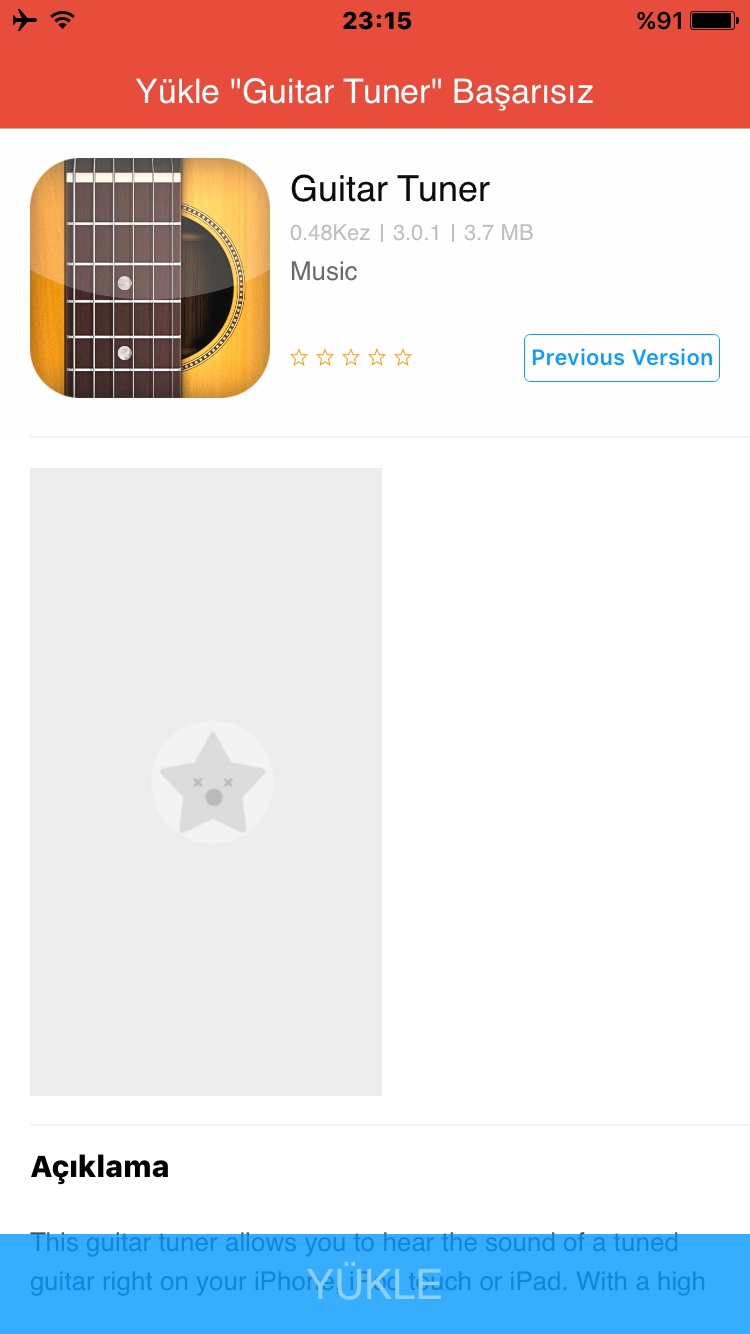Select the second rating star

[325, 358]
